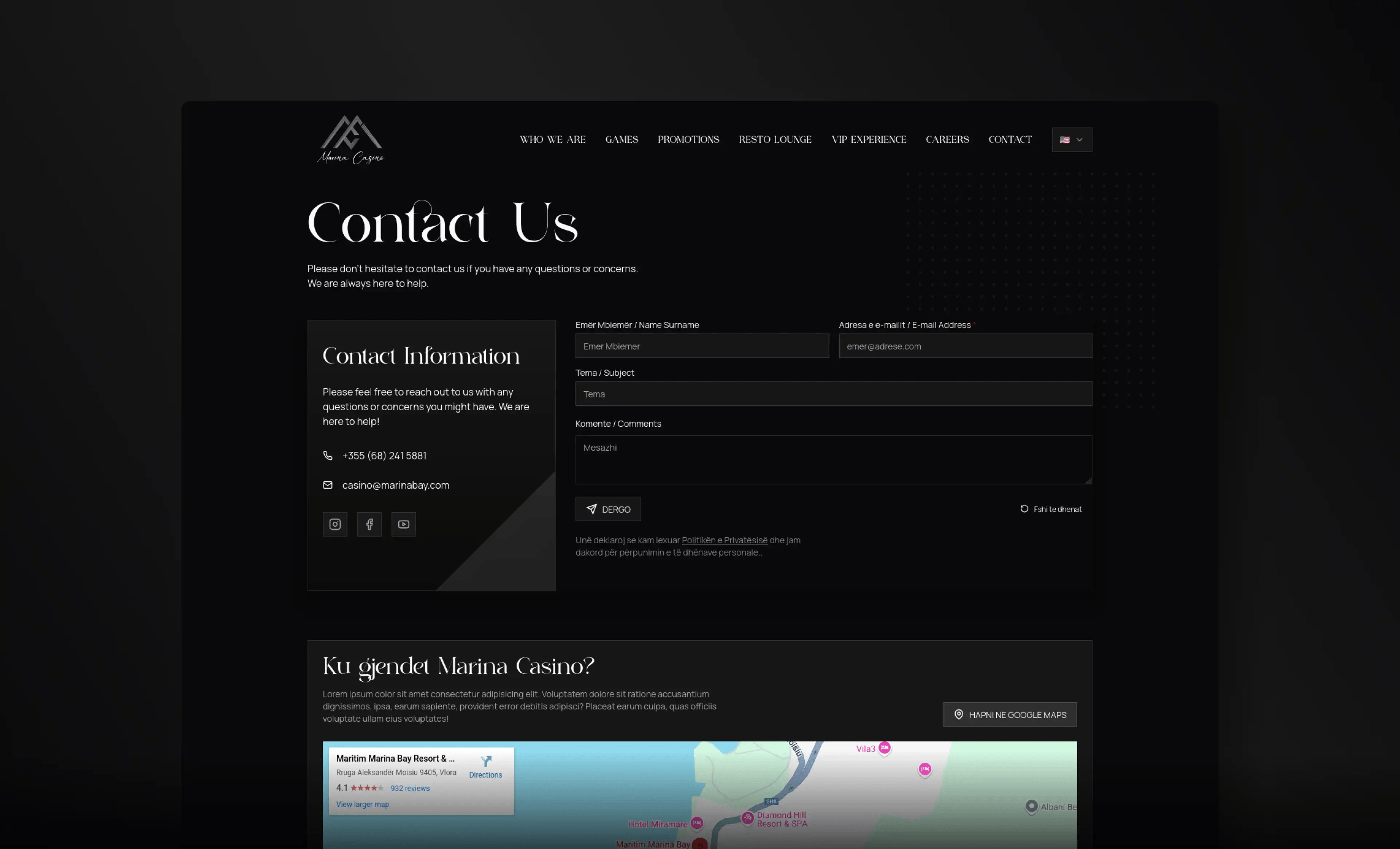Open the Instagram social icon
Viewport: 1400px width, 849px height.
click(335, 524)
